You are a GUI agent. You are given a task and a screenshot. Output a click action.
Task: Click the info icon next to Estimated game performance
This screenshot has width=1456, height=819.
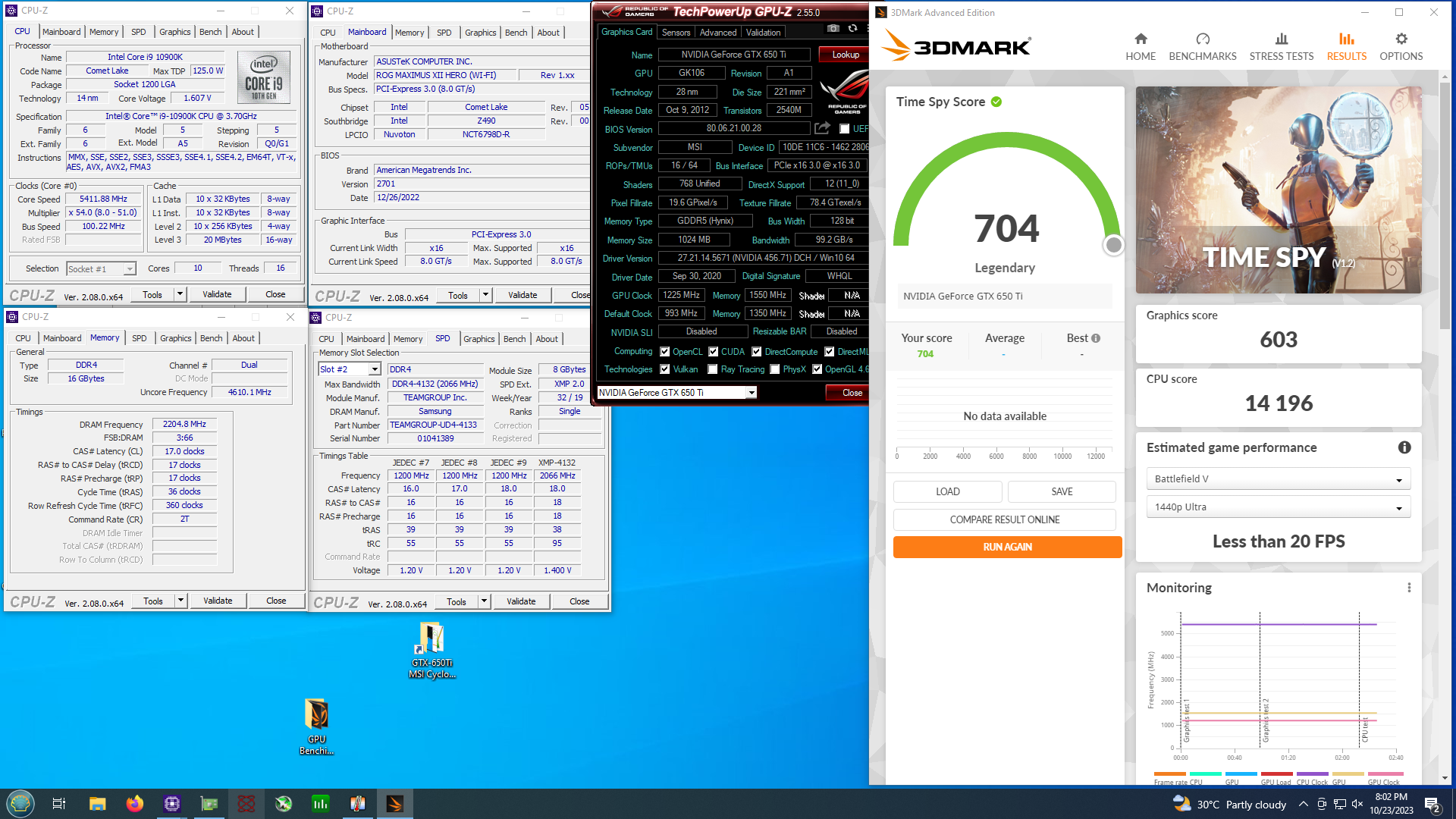coord(1404,447)
